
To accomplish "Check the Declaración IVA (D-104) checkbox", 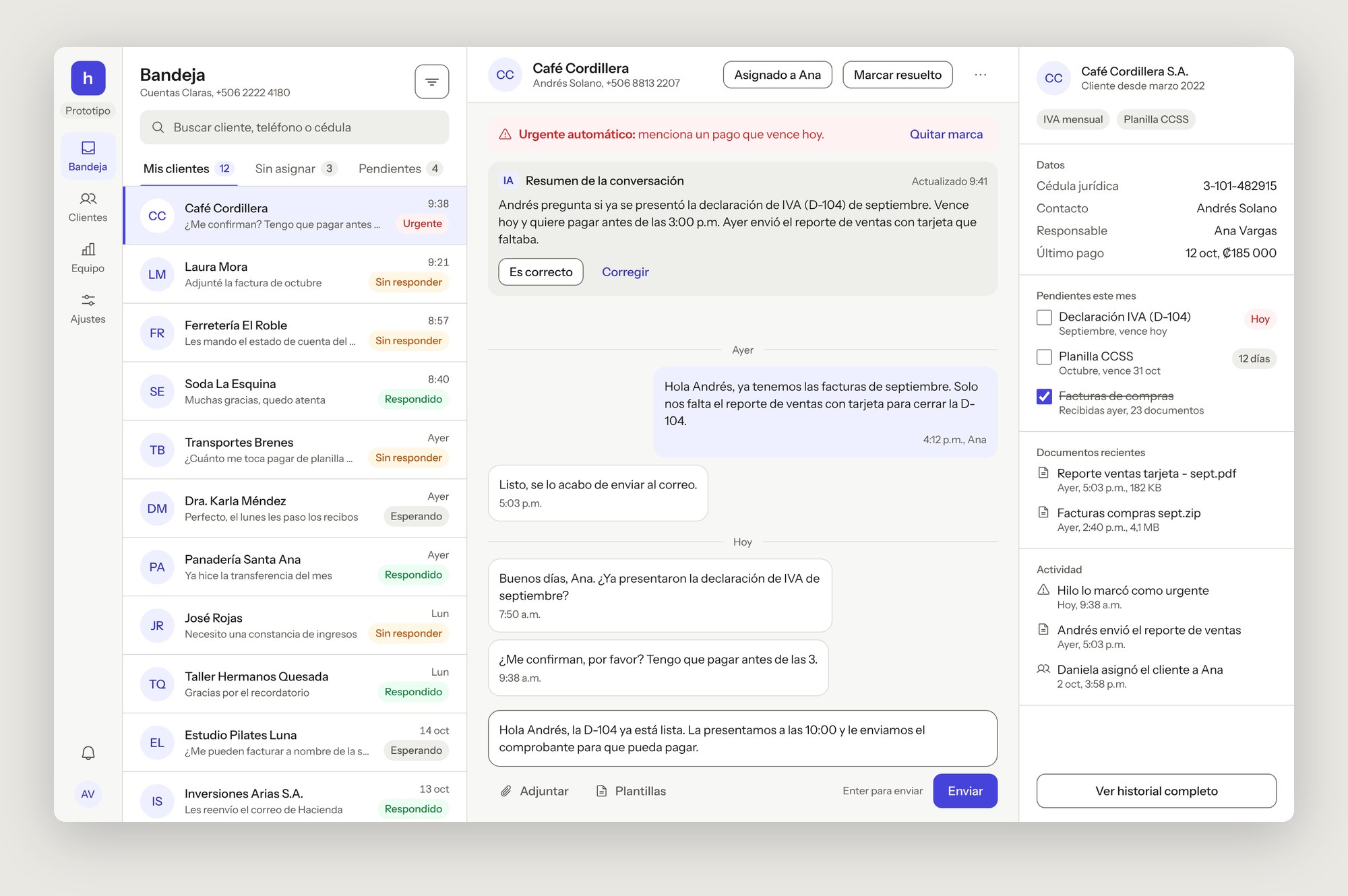I will tap(1044, 317).
